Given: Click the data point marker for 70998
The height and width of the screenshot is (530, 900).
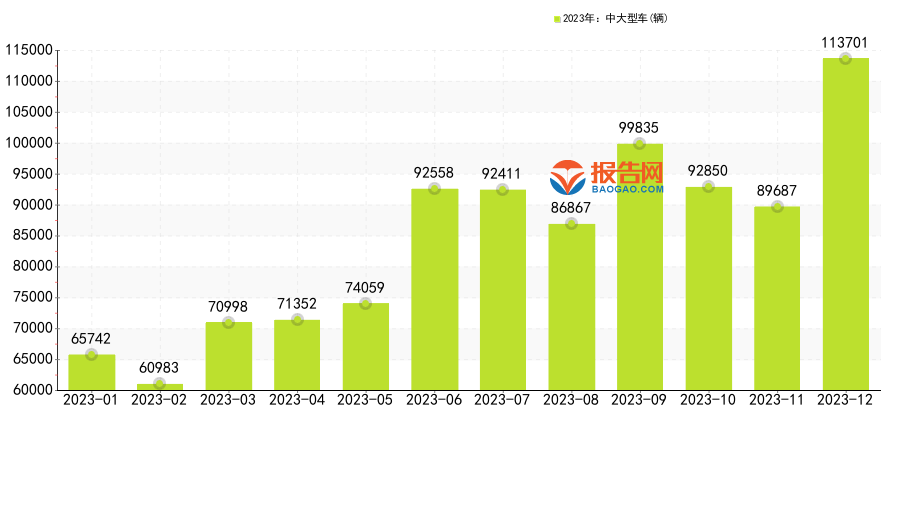Looking at the screenshot, I should [x=228, y=323].
